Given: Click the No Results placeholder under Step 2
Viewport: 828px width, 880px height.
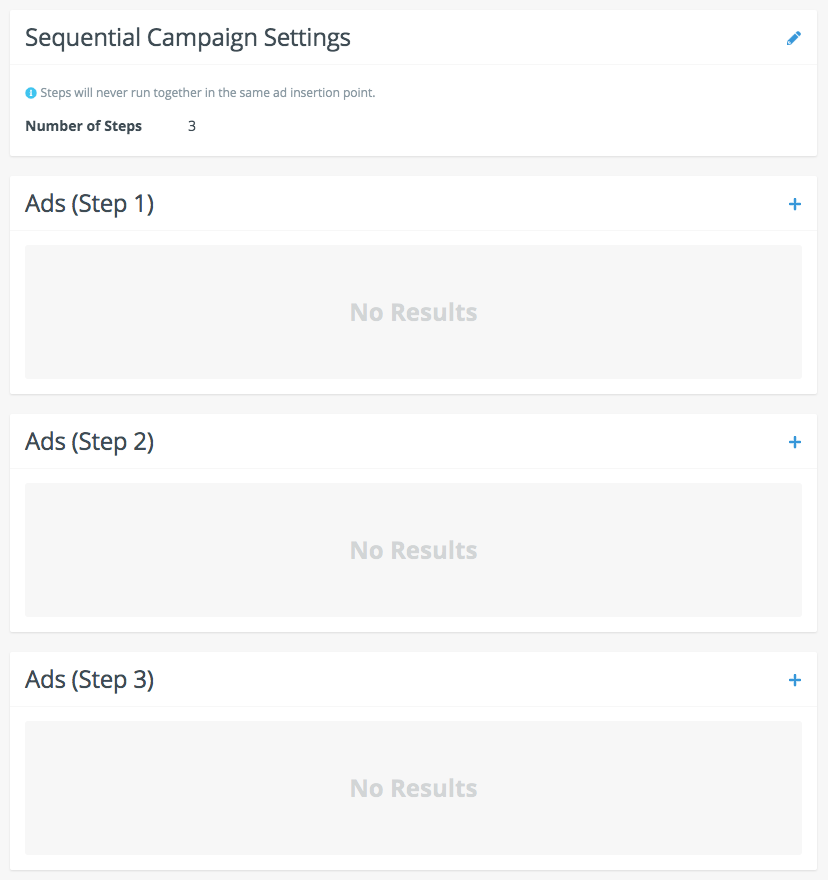Looking at the screenshot, I should point(413,550).
